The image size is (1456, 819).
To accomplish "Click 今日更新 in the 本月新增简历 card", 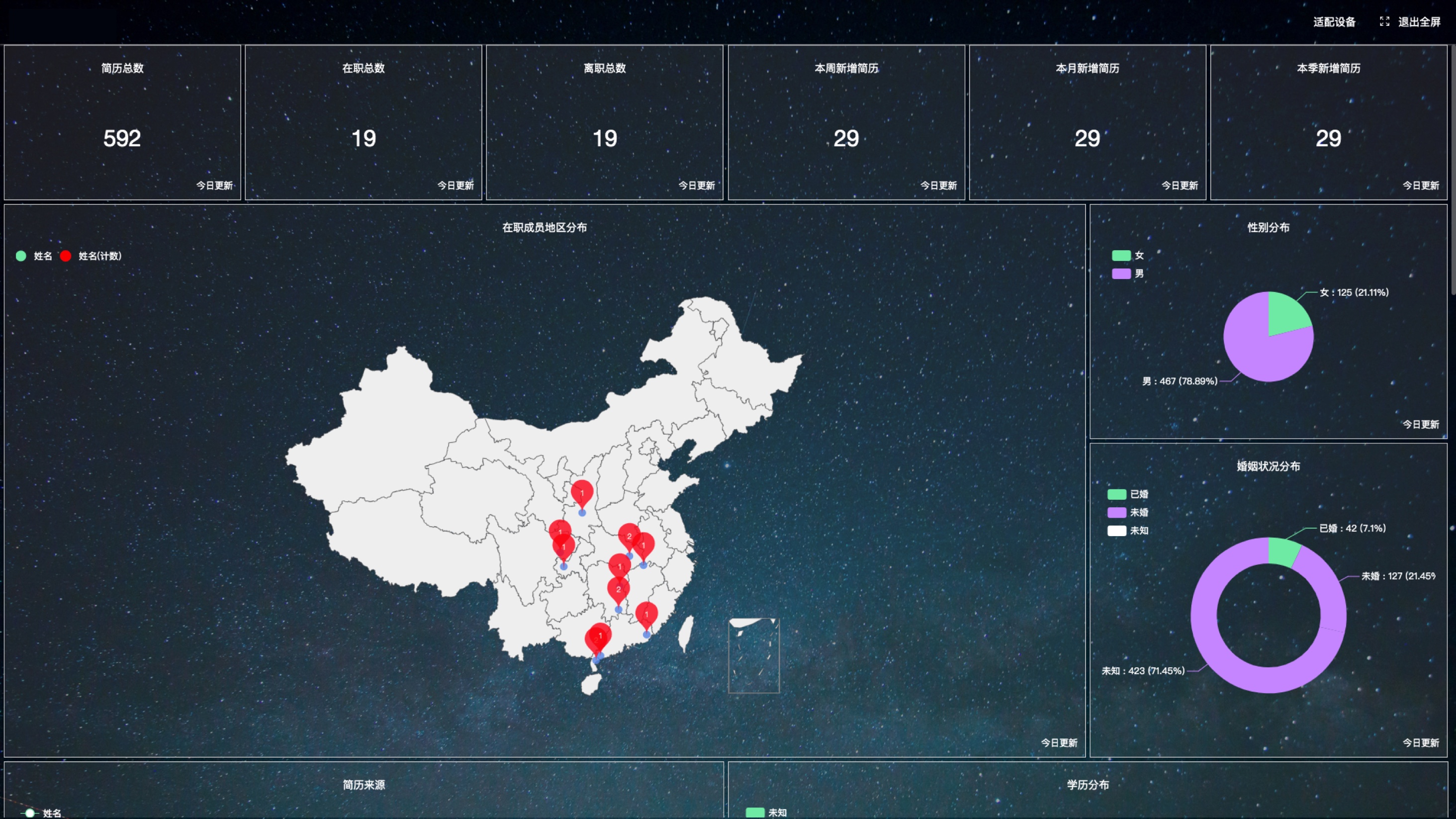I will [1180, 185].
